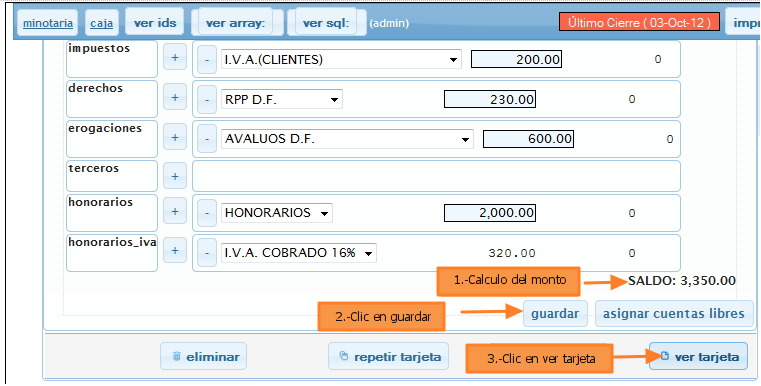The image size is (761, 386).
Task: Open the minotaria link
Action: click(x=48, y=23)
